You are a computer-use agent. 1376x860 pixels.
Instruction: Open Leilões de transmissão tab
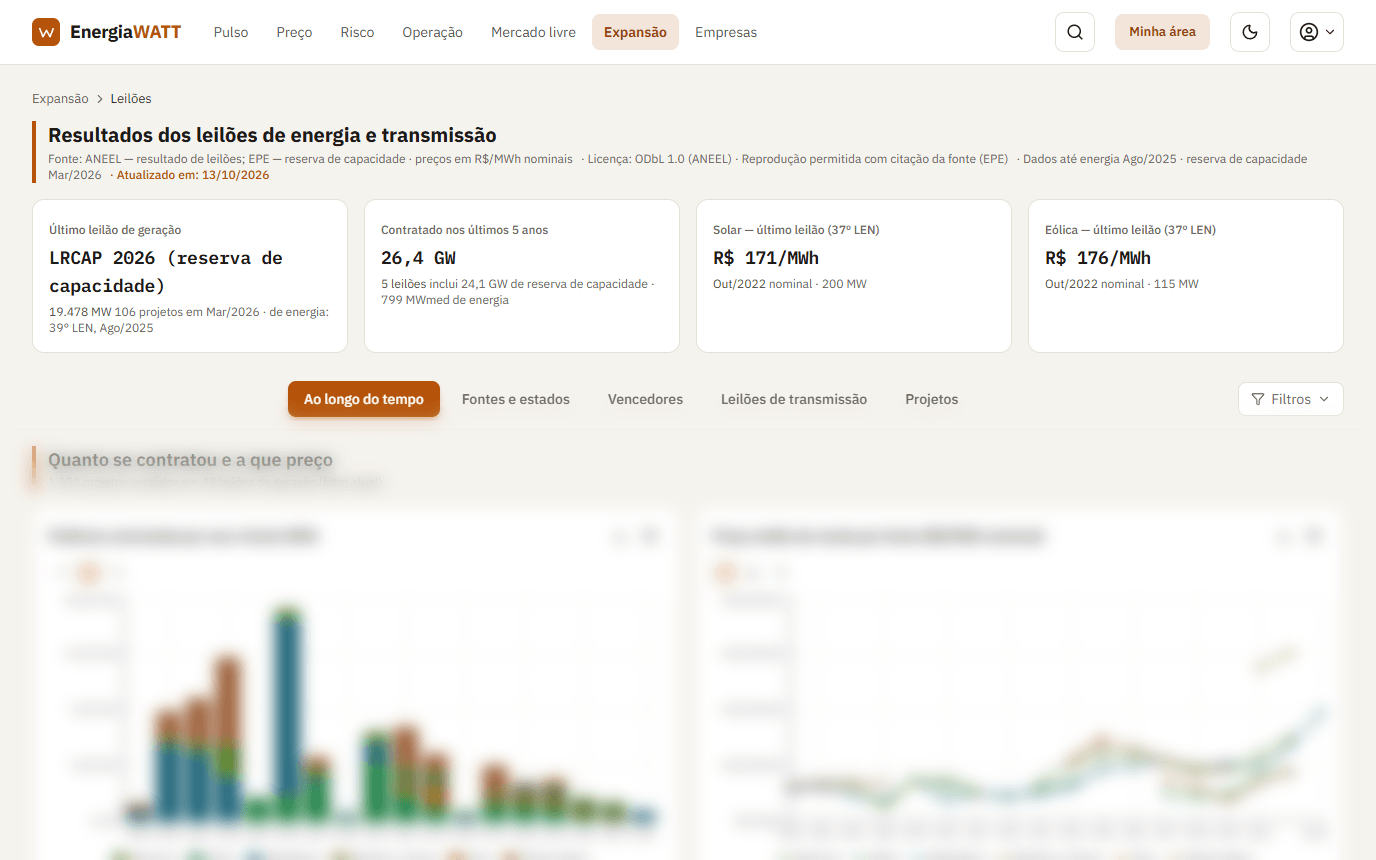(794, 399)
